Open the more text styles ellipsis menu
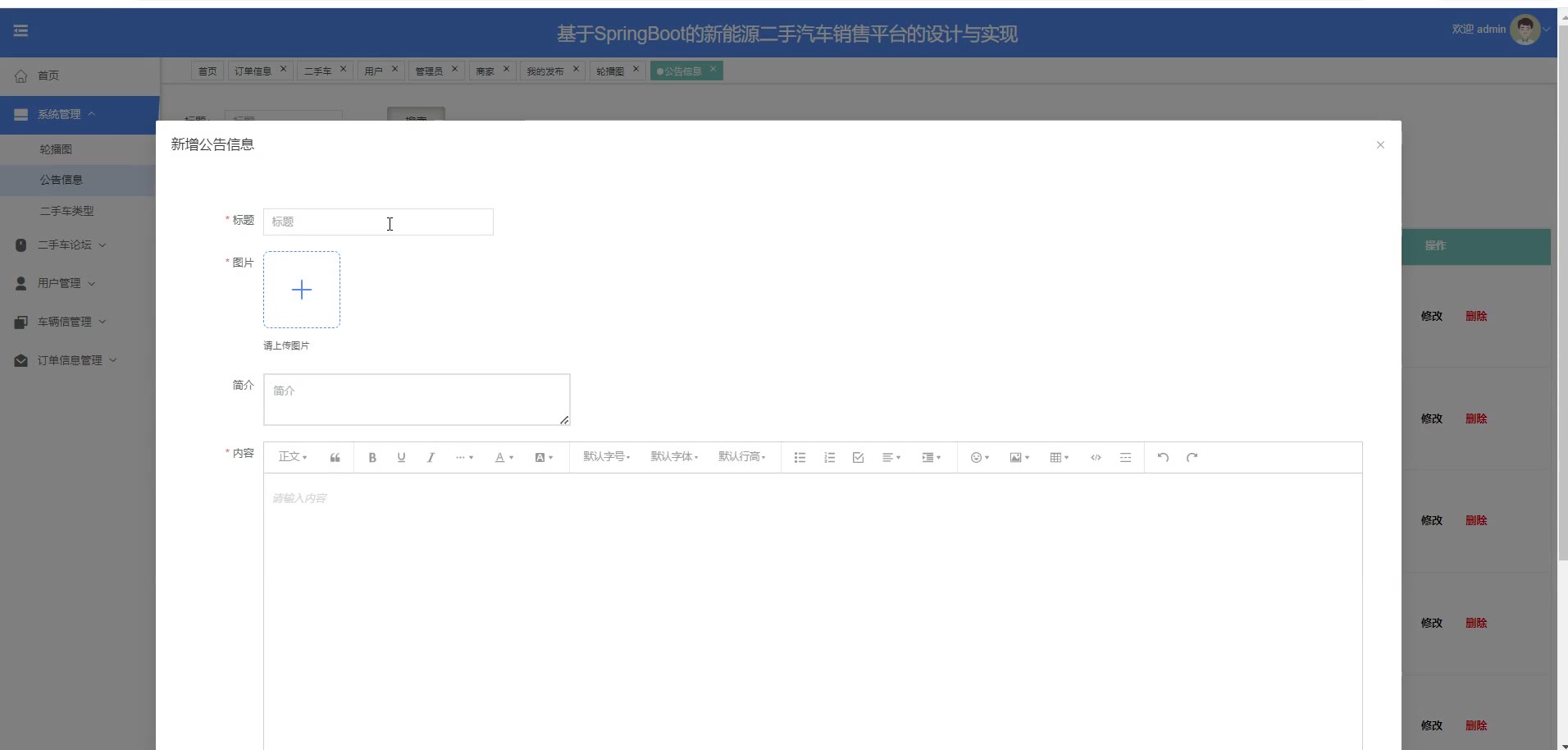The height and width of the screenshot is (750, 1568). [464, 458]
